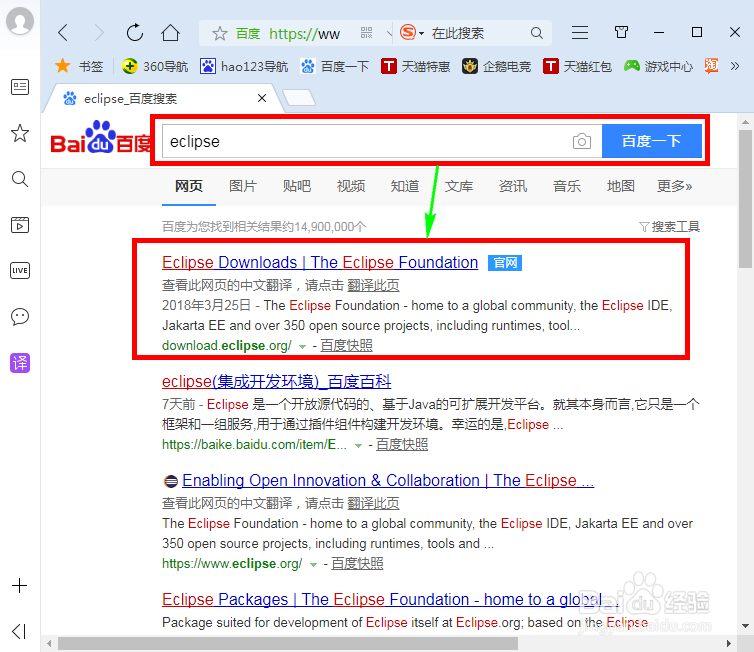Screen dimensions: 754x652
Task: Open hao123导航 bookmark
Action: pyautogui.click(x=244, y=66)
